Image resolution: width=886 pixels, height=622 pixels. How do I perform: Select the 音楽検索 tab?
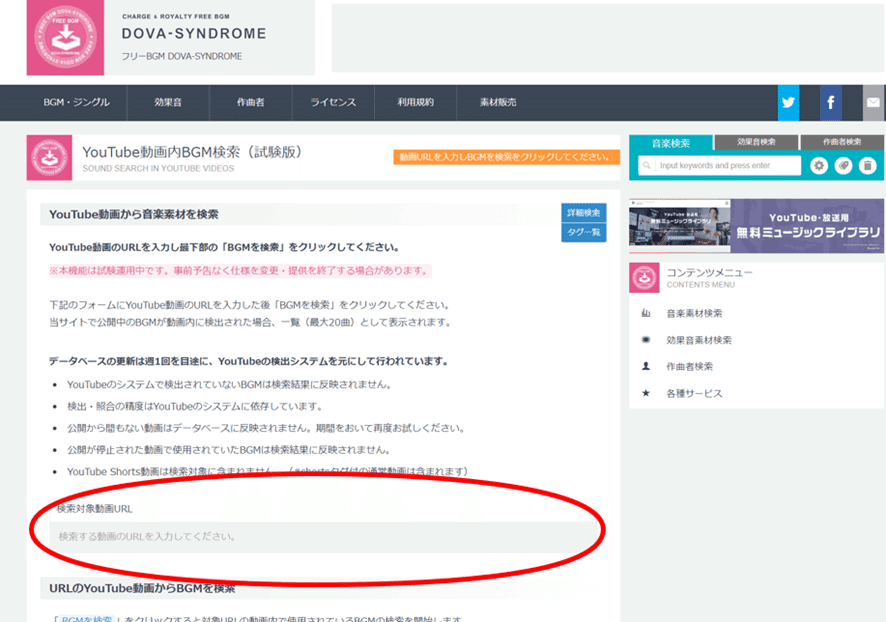tap(671, 143)
